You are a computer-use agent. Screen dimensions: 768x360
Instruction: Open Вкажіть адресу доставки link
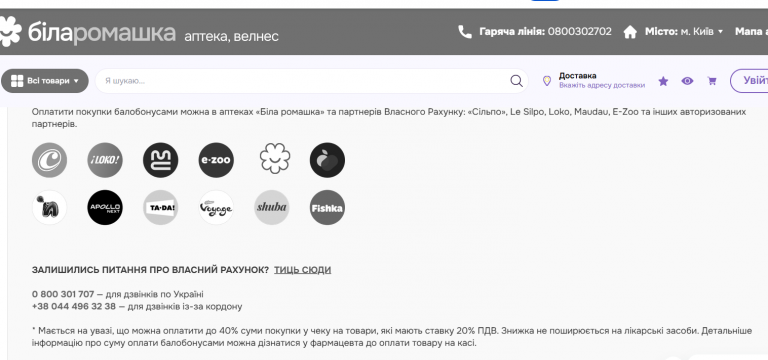tap(602, 85)
